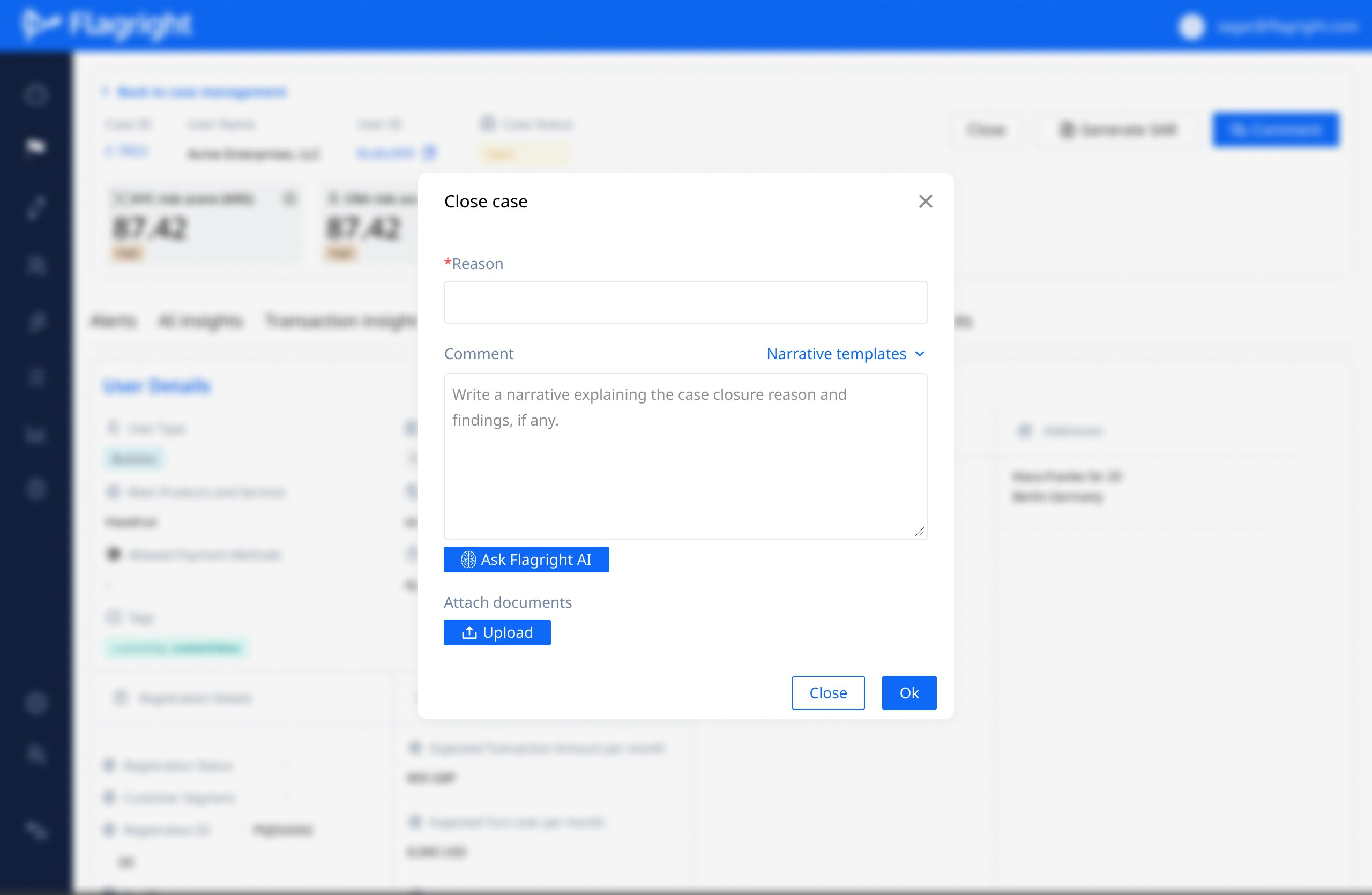Image resolution: width=1372 pixels, height=895 pixels.
Task: Click the resize handle of Comment textarea
Action: pyautogui.click(x=920, y=532)
